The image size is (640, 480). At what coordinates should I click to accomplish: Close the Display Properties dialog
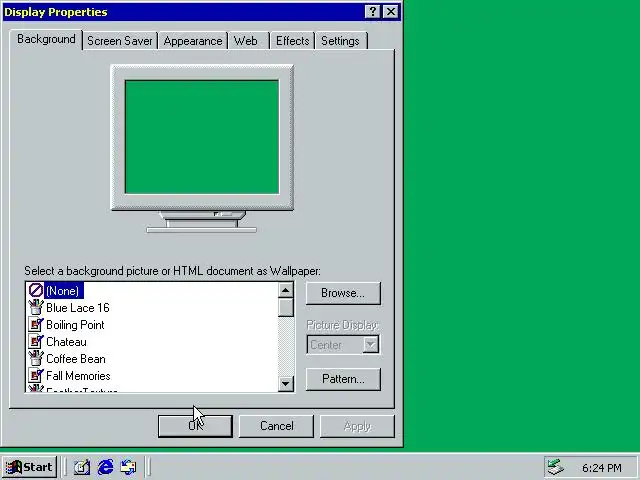pos(391,12)
